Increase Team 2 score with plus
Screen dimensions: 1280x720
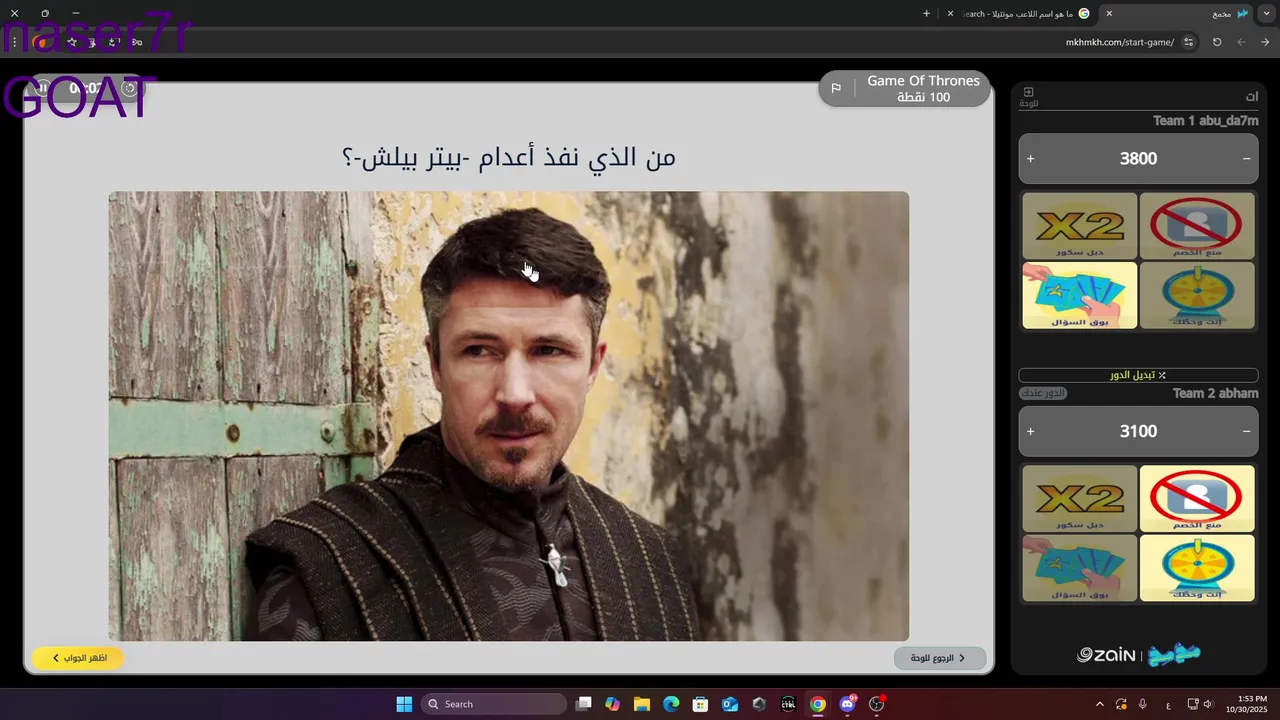(1031, 431)
